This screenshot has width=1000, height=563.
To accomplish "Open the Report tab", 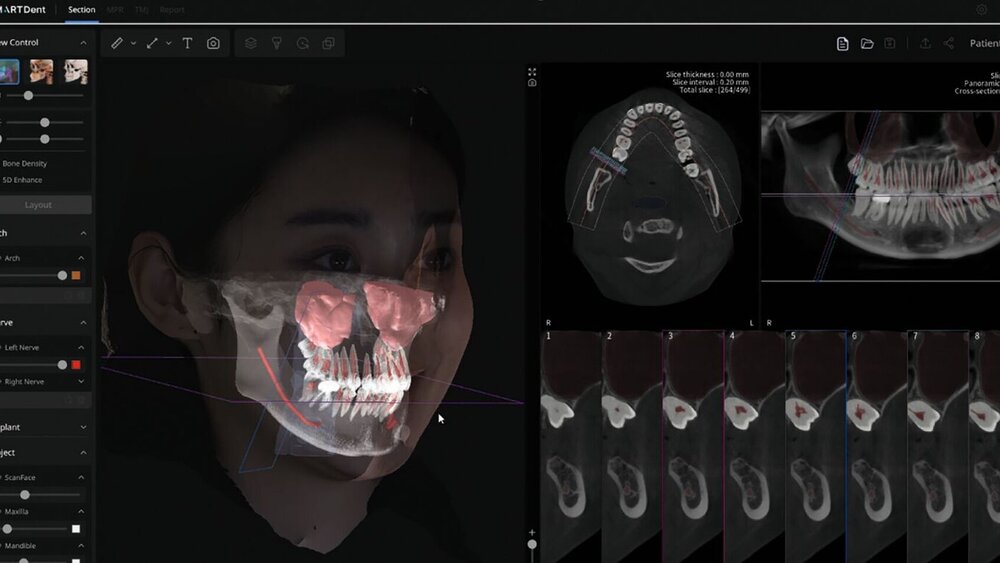I will click(172, 10).
